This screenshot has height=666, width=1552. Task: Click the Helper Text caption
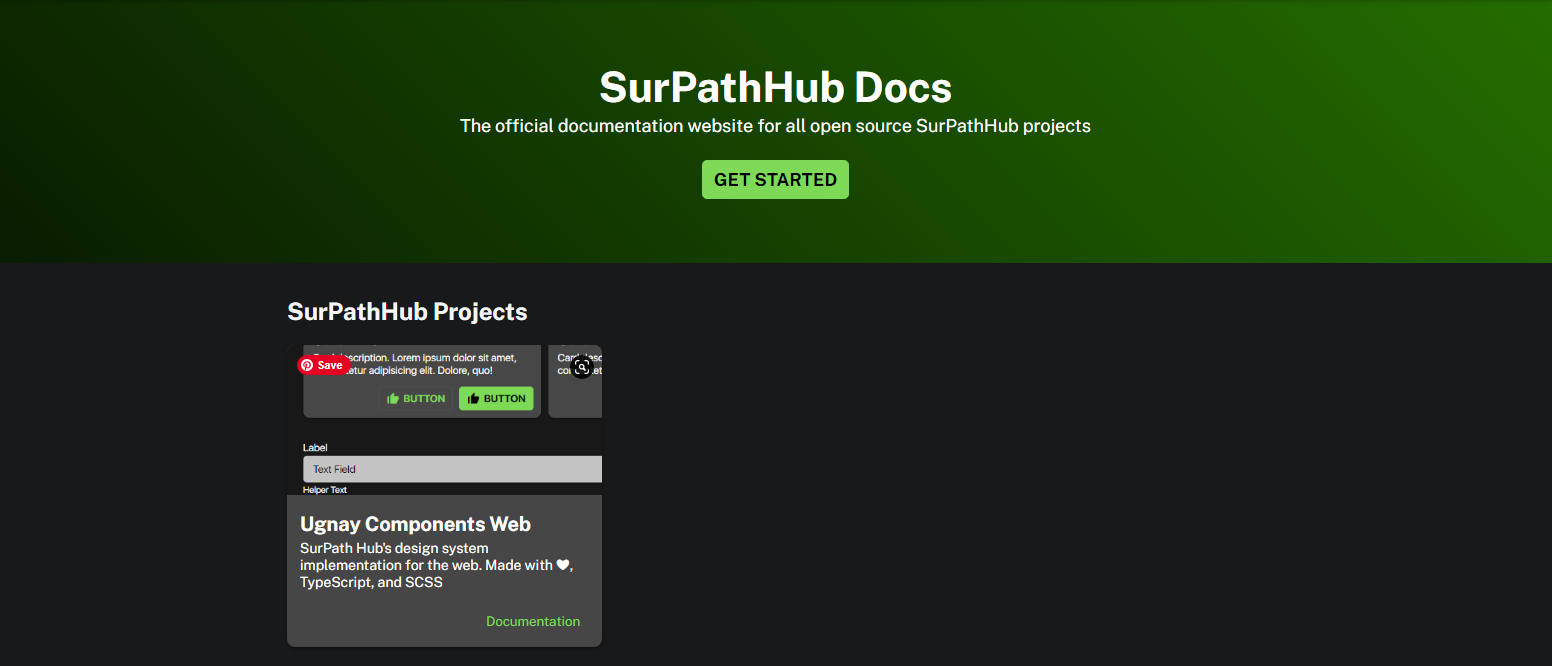tap(325, 489)
